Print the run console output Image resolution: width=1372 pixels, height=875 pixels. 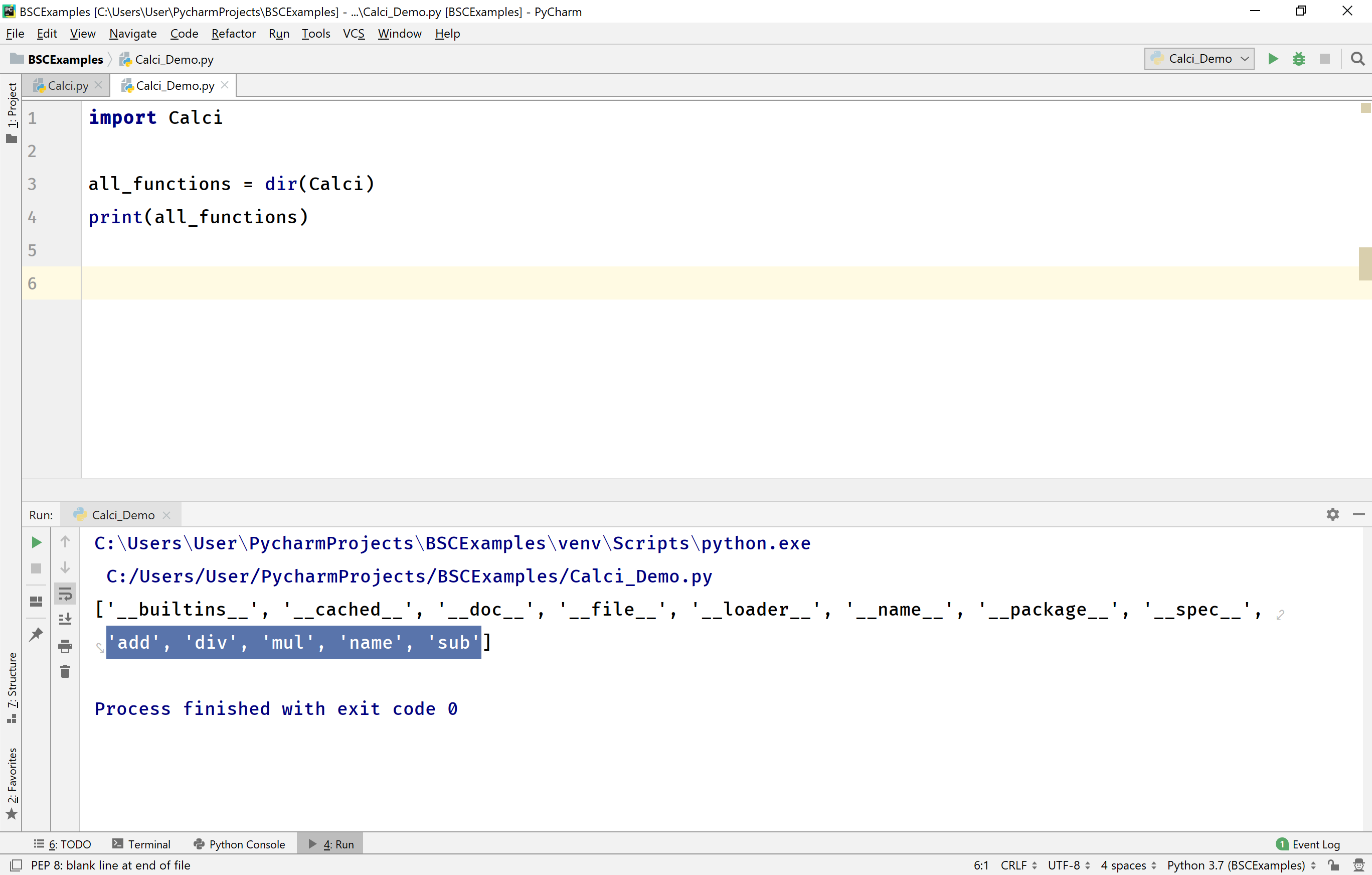(x=65, y=646)
